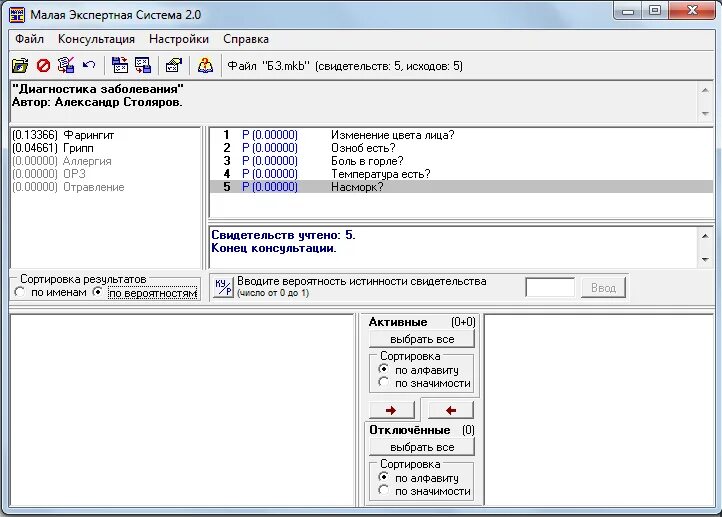722x517 pixels.
Task: Click the Конец консультации message
Action: (274, 248)
